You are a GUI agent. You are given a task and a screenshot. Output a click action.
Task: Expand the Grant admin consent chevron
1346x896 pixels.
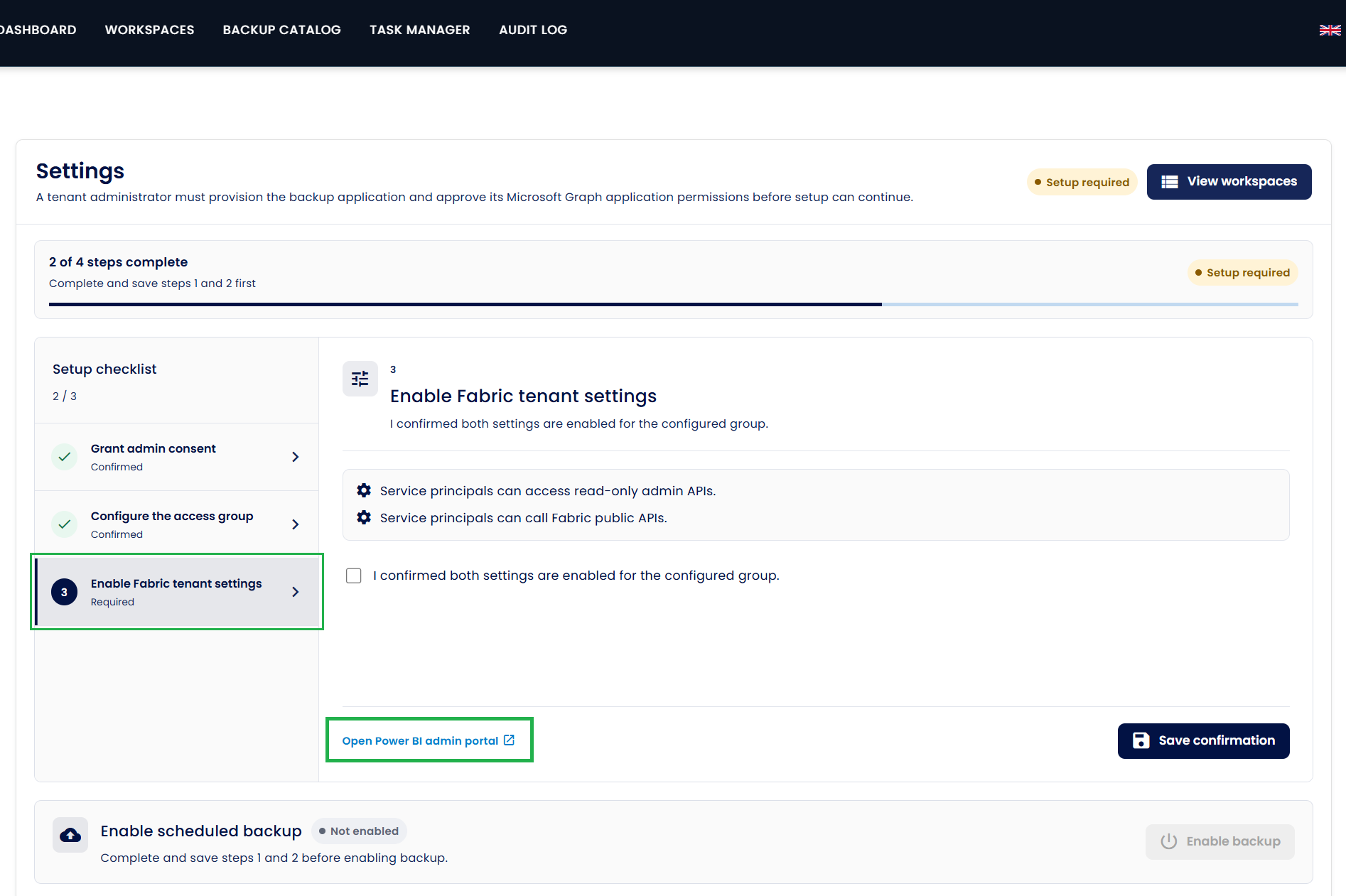coord(296,457)
